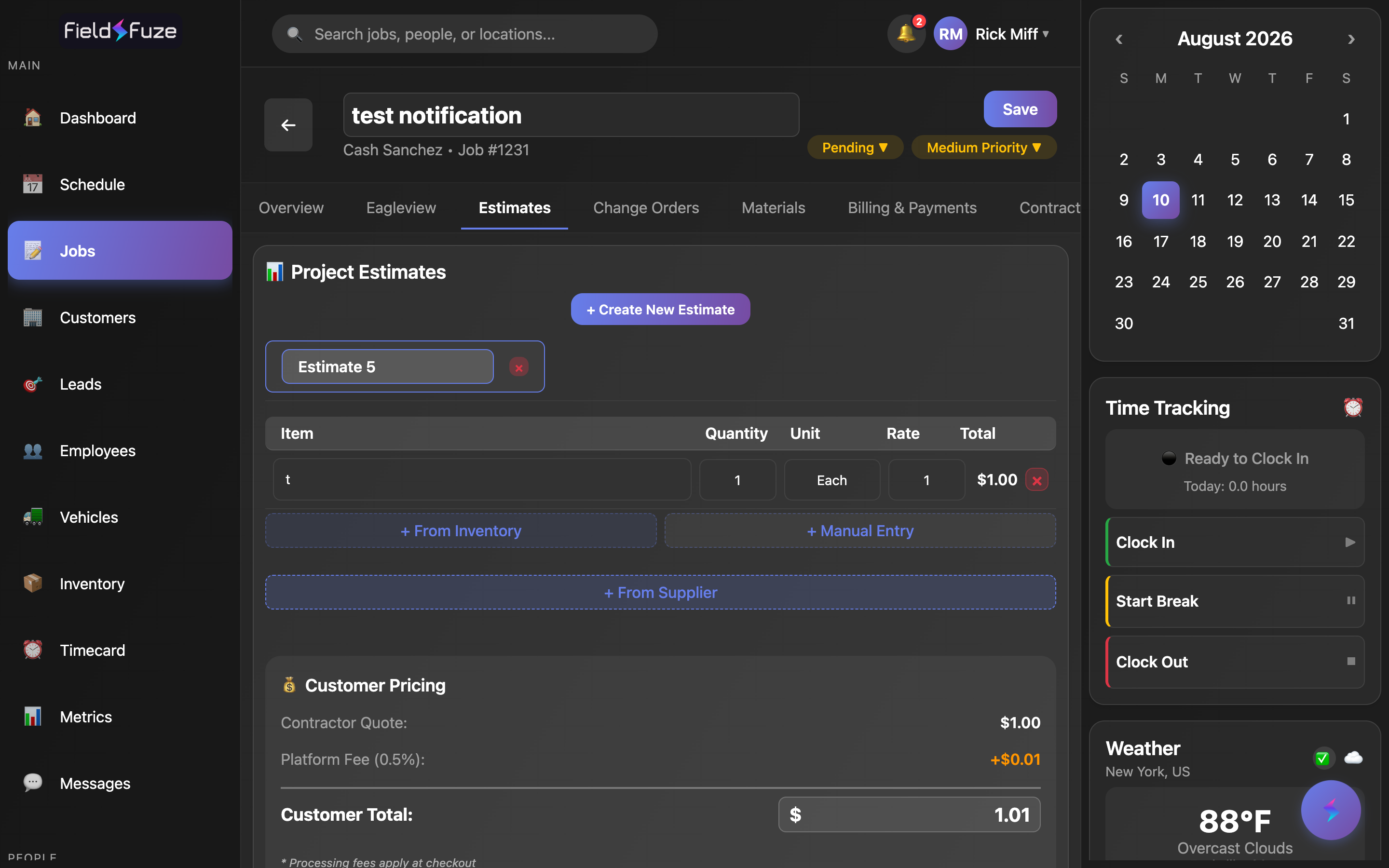Image resolution: width=1389 pixels, height=868 pixels.
Task: Go to next month in calendar
Action: pos(1351,39)
